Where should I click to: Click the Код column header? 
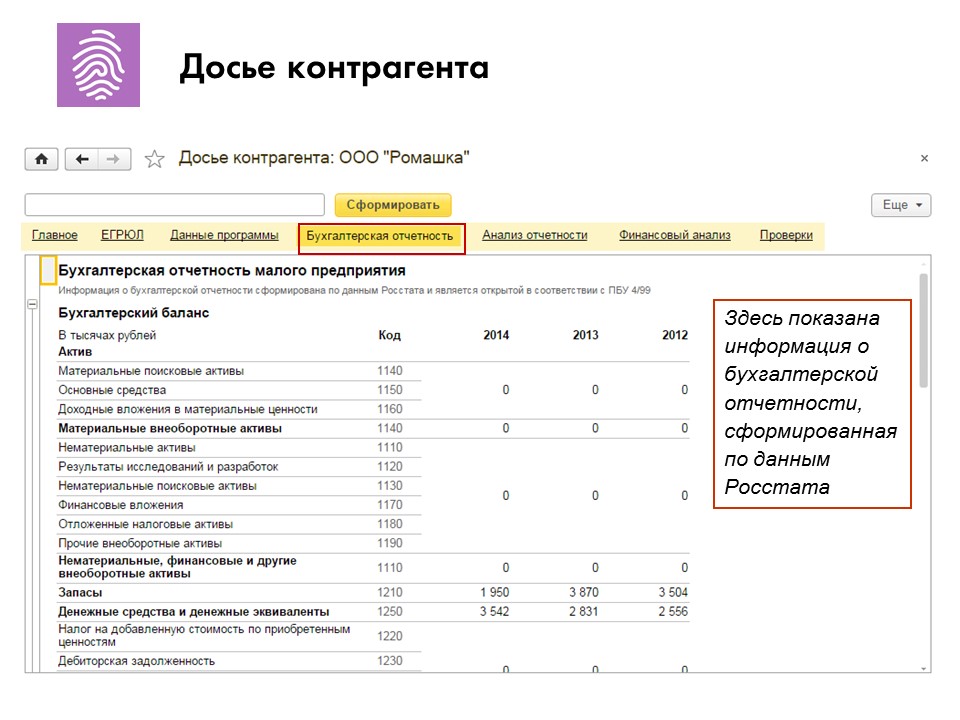[x=389, y=335]
